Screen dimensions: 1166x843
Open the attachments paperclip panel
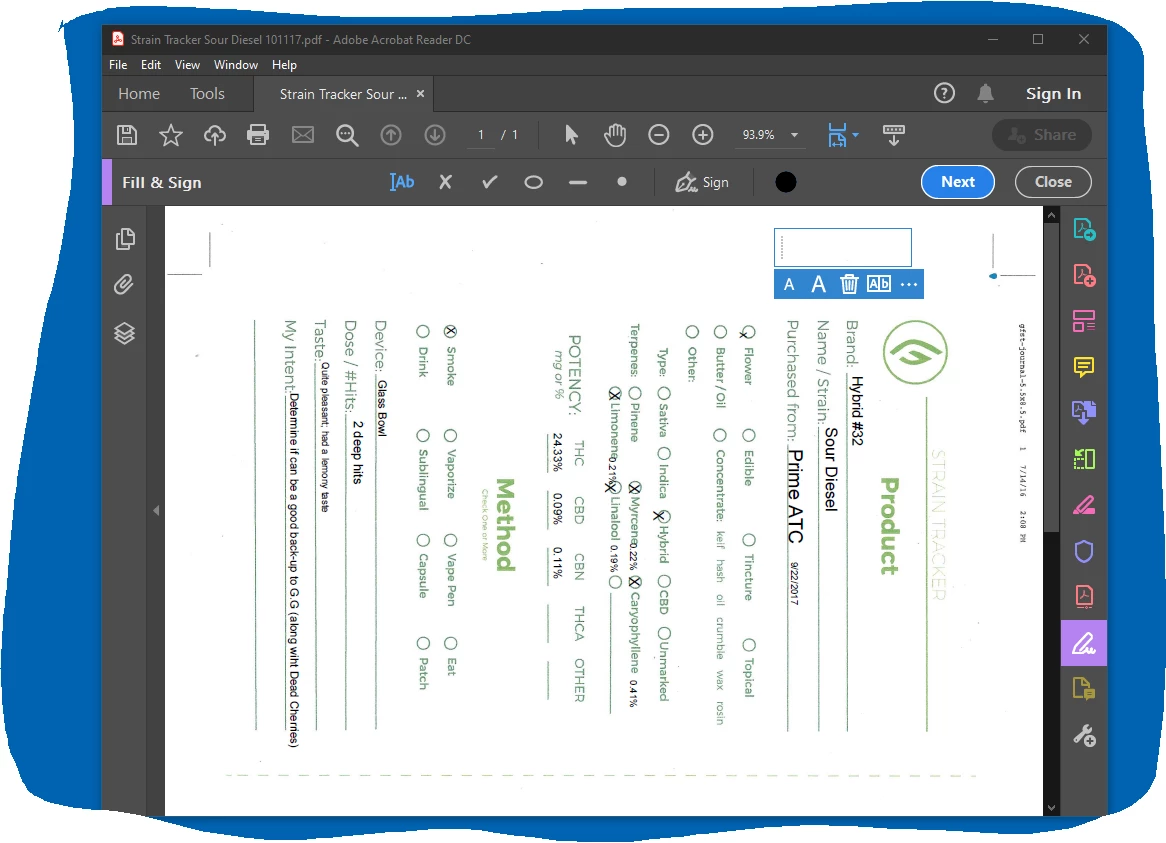click(x=124, y=285)
